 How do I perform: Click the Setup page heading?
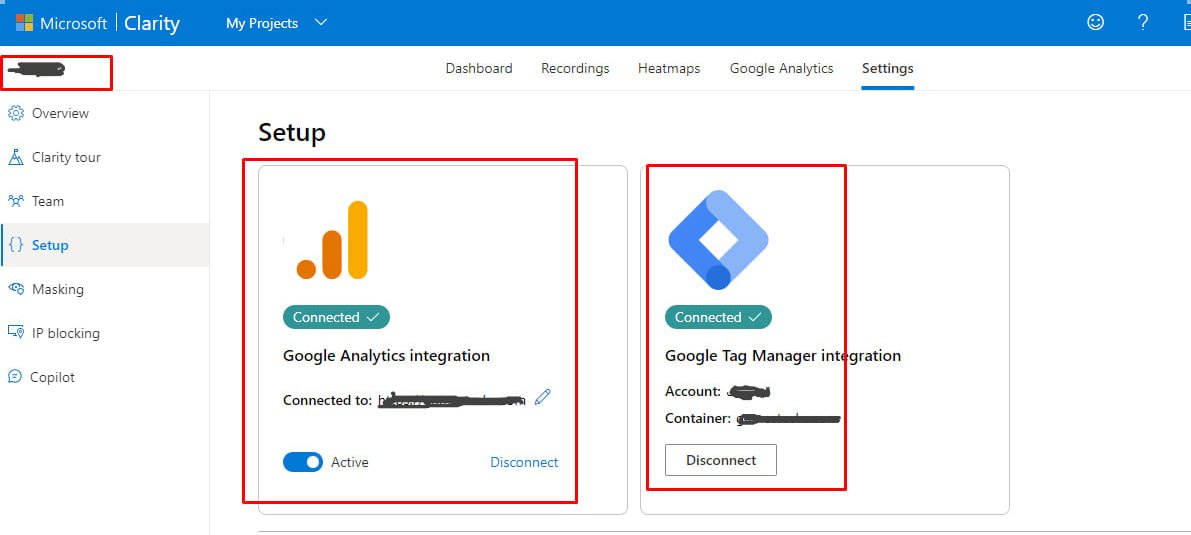tap(292, 133)
